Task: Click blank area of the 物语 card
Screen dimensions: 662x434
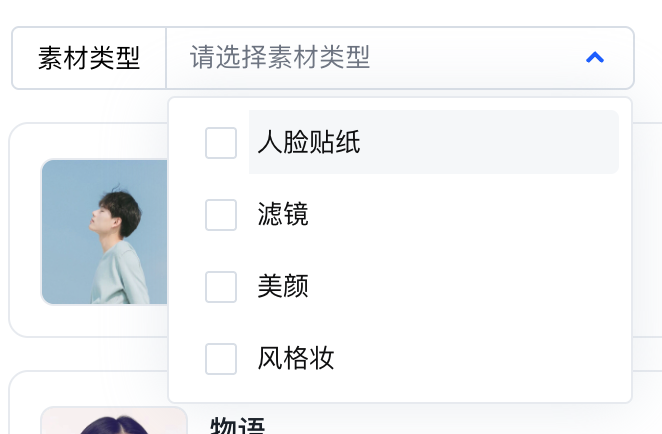Action: pos(450,420)
